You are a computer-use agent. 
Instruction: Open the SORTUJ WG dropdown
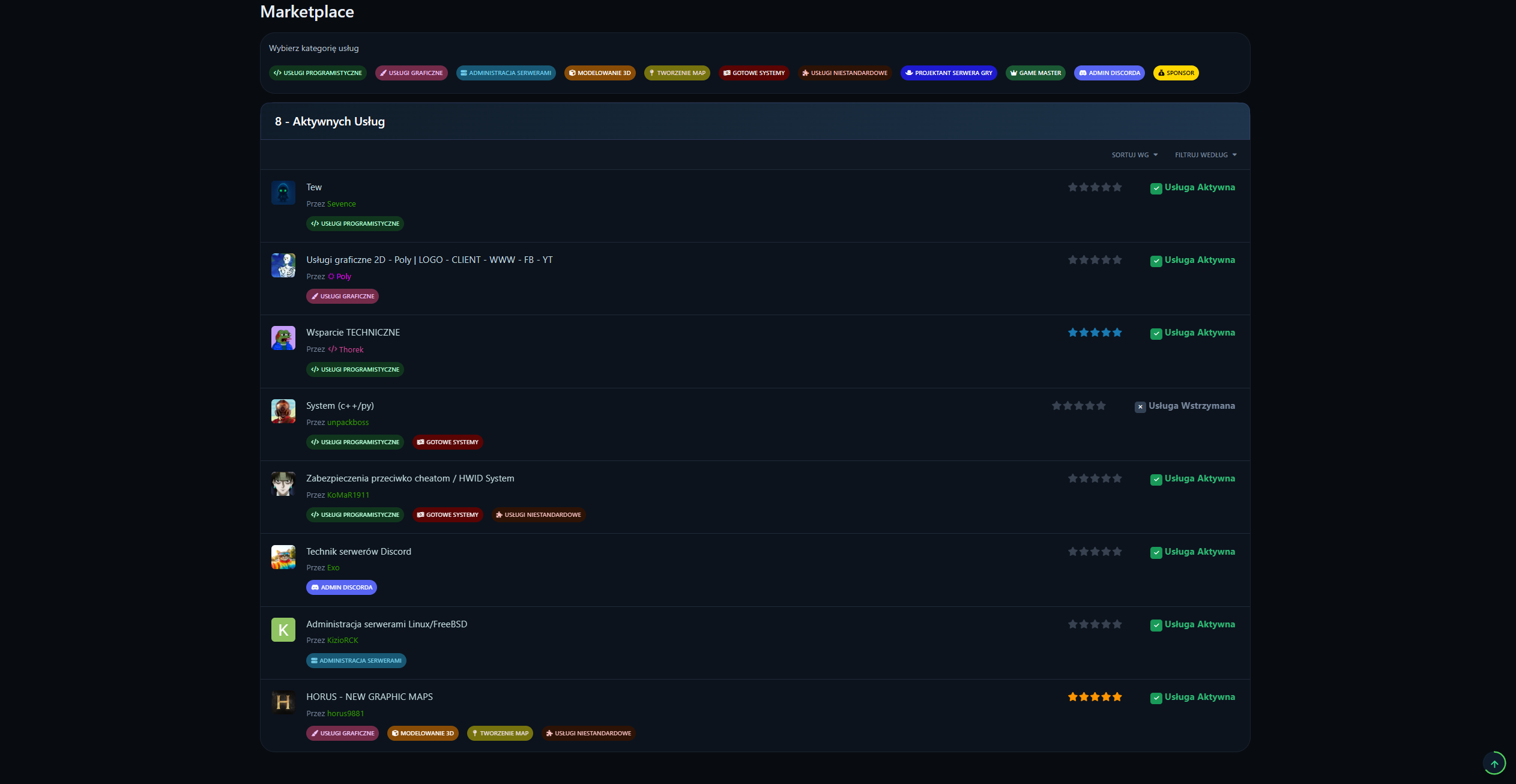[1135, 154]
